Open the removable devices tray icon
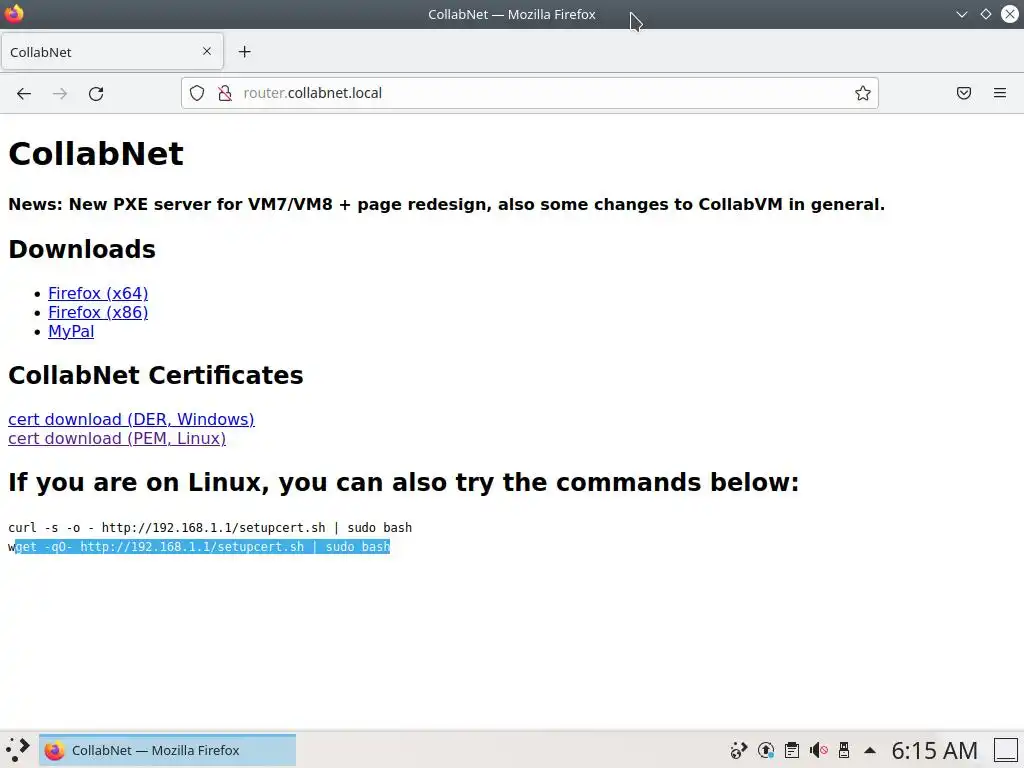 [844, 750]
